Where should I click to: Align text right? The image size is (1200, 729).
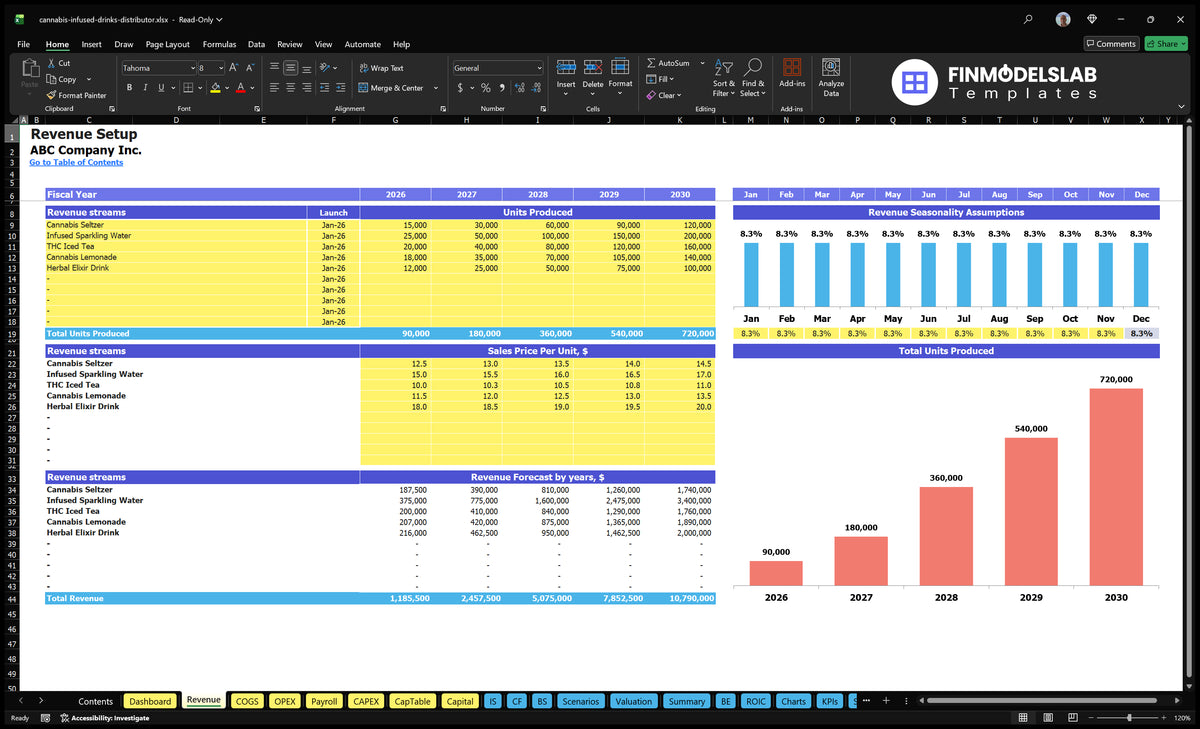click(306, 88)
